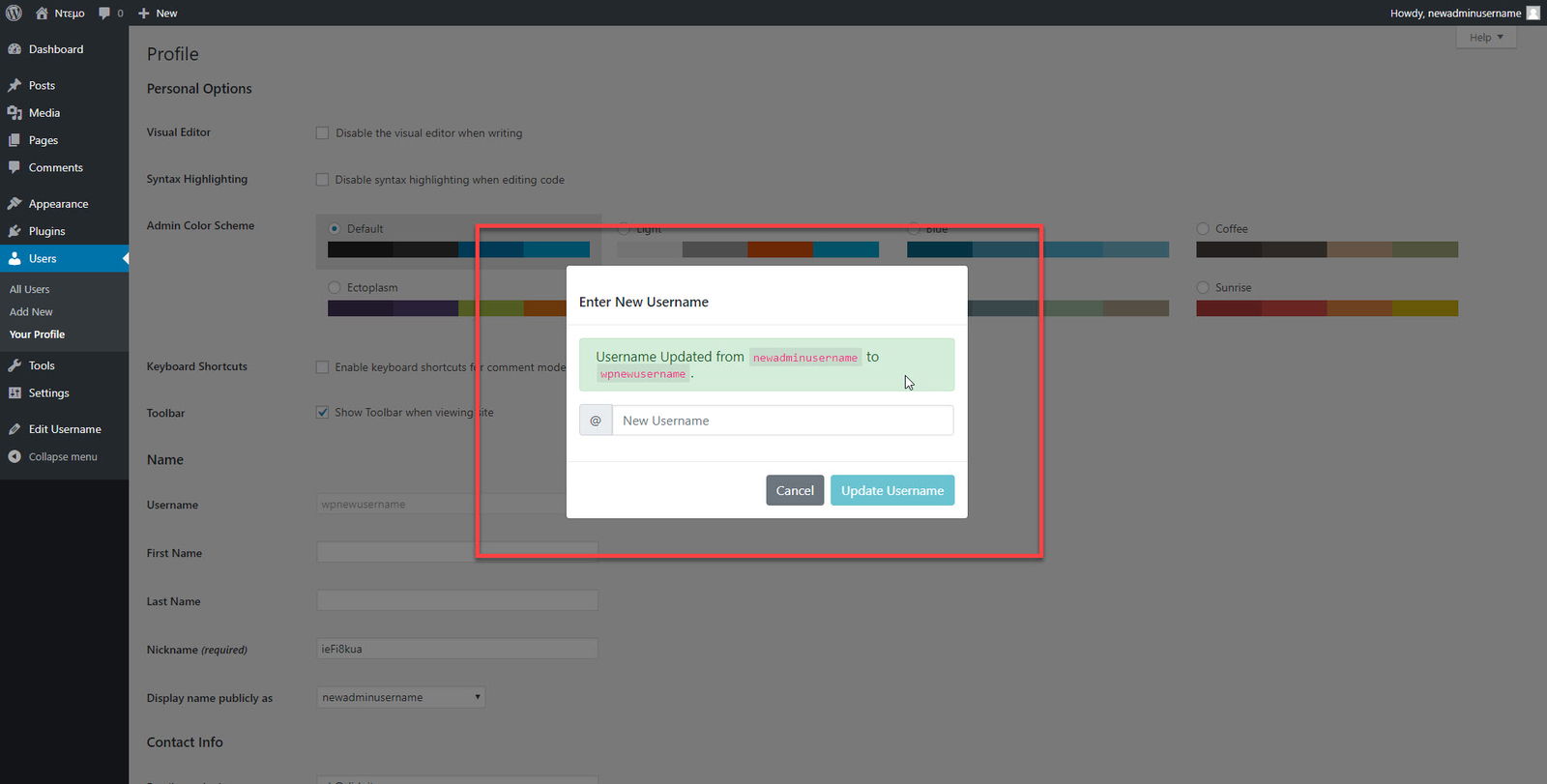
Task: Select the Coffee color scheme radio
Action: (x=1203, y=228)
